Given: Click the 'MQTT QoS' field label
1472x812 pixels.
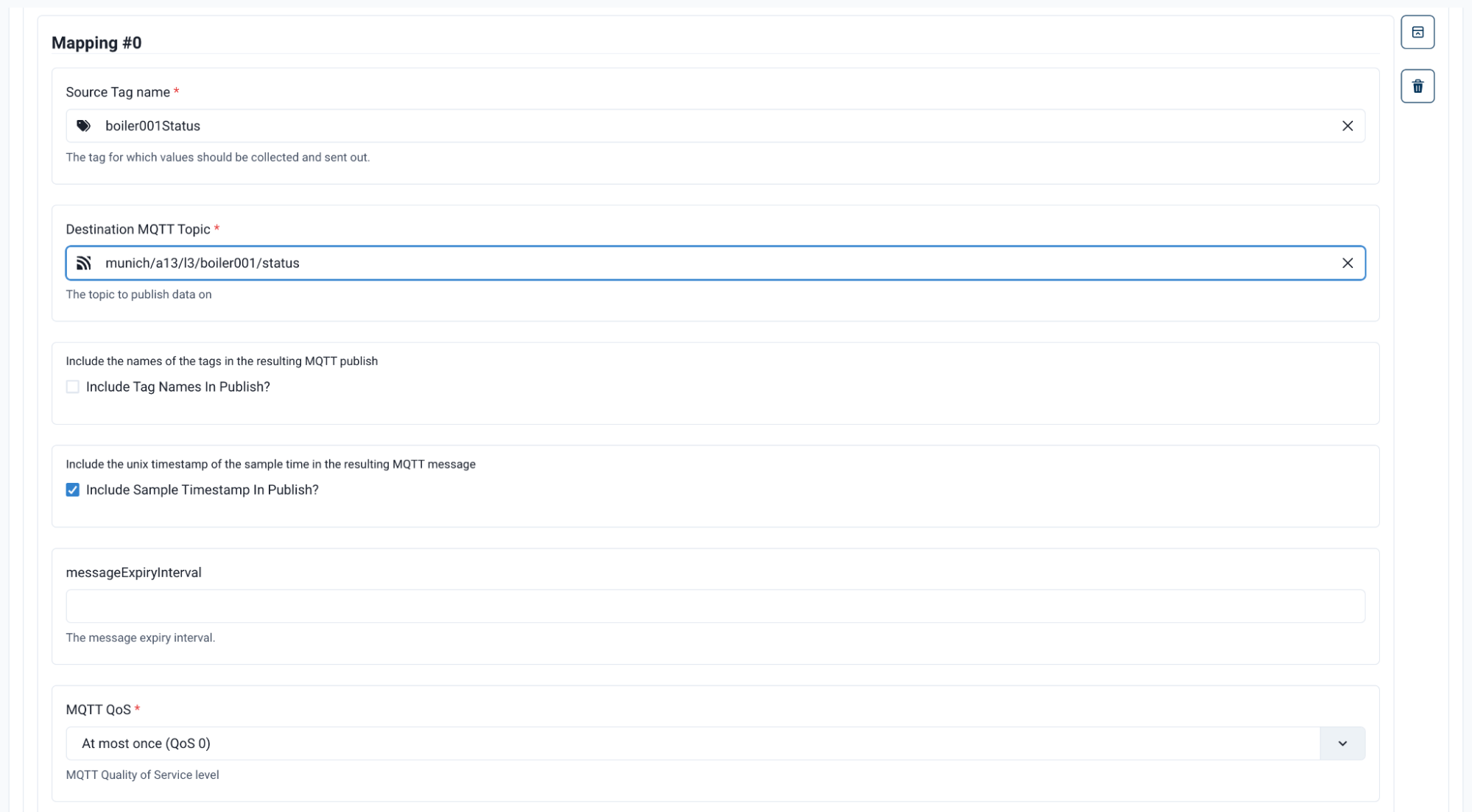Looking at the screenshot, I should (98, 710).
